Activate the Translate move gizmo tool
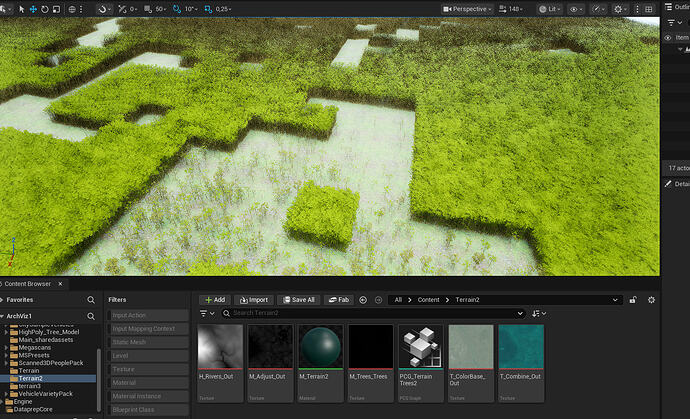 [33, 9]
